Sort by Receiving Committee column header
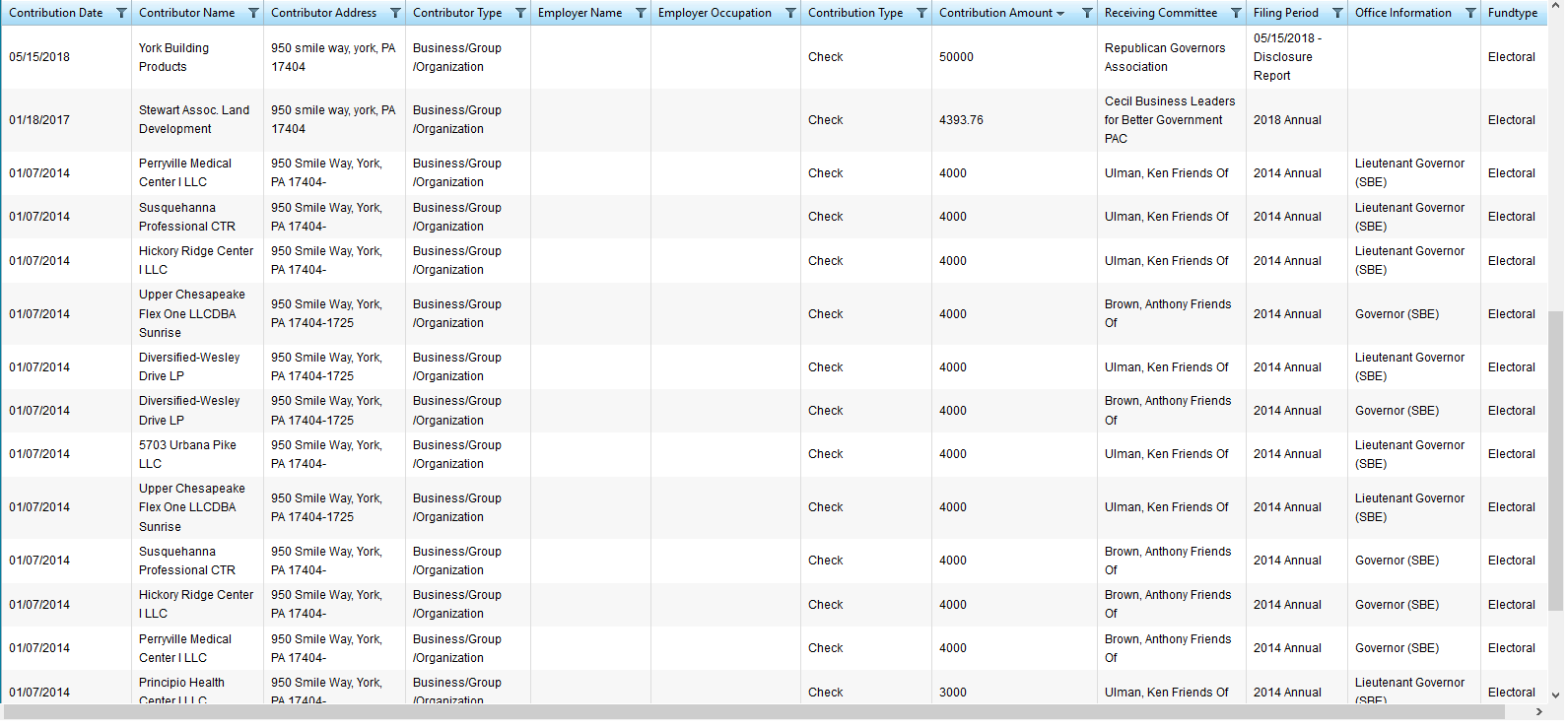This screenshot has width=1568, height=728. (1160, 13)
